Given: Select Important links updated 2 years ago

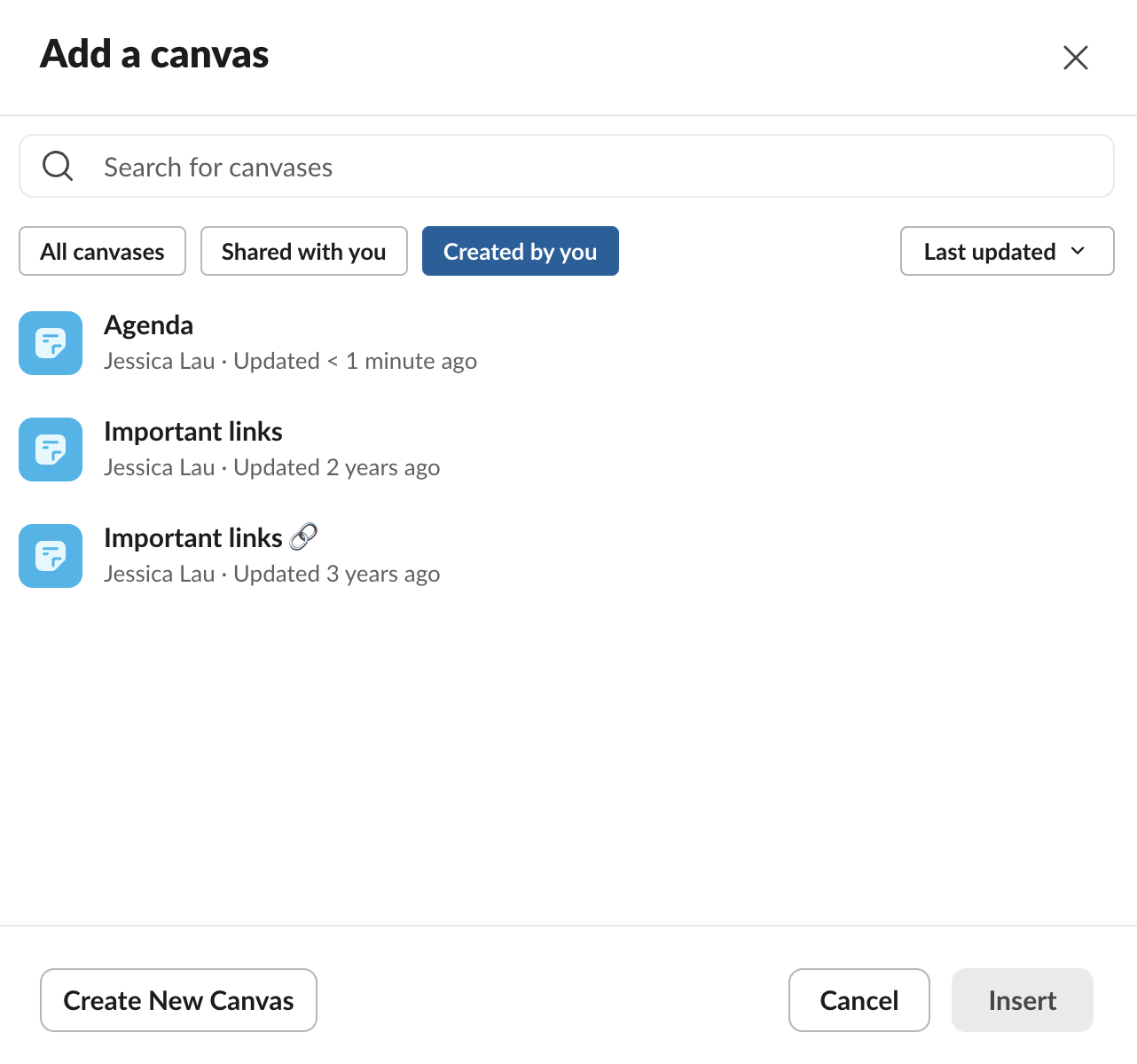Looking at the screenshot, I should click(x=193, y=432).
